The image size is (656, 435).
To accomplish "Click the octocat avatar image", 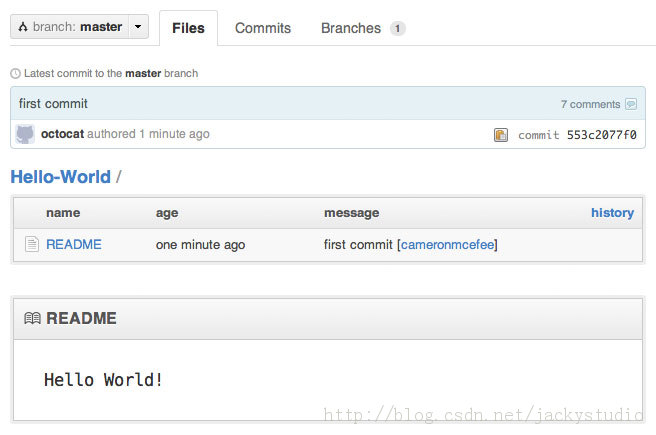I will [26, 134].
